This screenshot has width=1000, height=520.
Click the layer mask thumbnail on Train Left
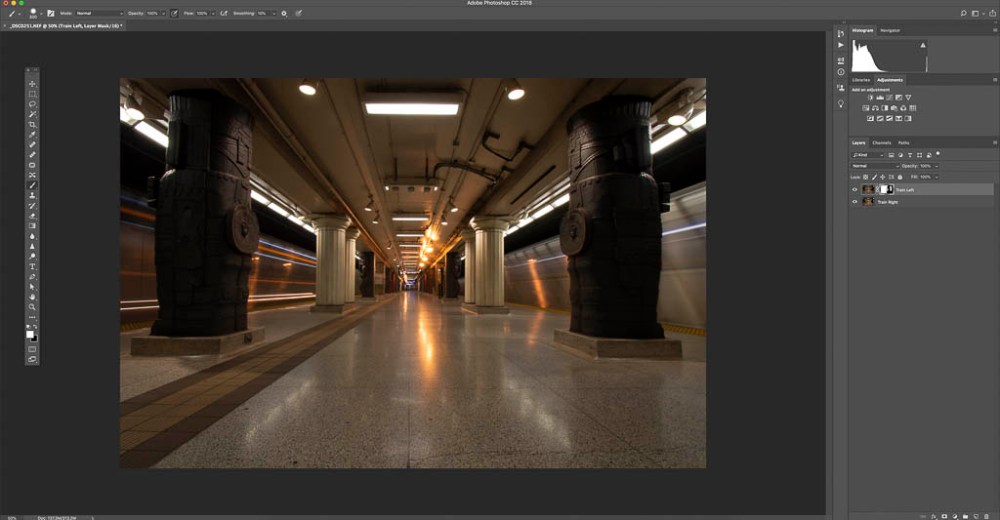click(x=886, y=189)
